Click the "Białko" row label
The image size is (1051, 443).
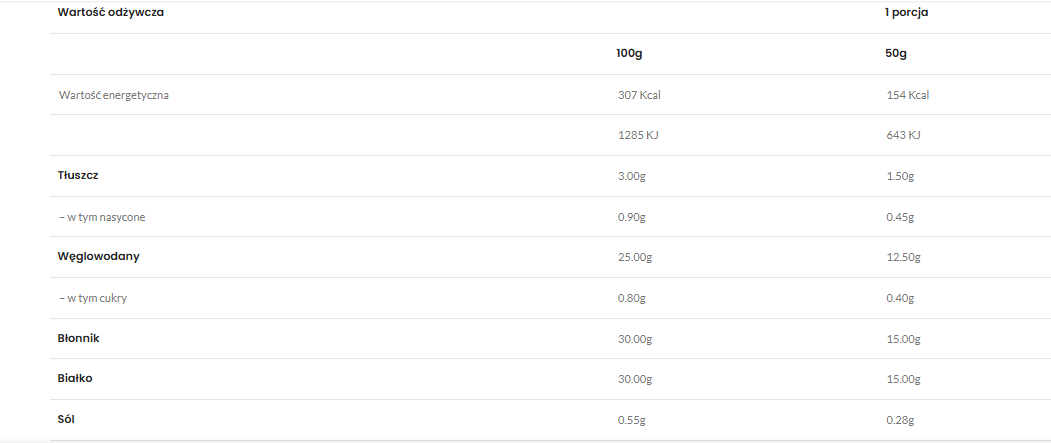pyautogui.click(x=76, y=378)
